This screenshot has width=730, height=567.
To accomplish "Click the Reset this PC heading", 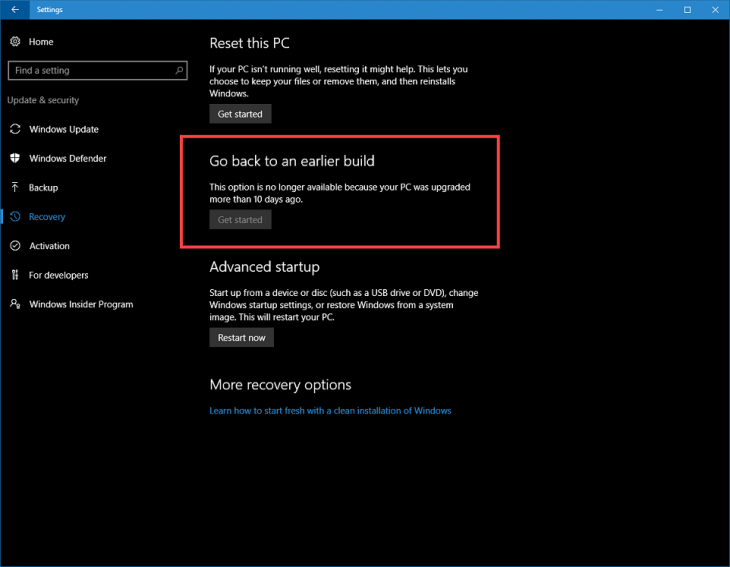I will [249, 43].
